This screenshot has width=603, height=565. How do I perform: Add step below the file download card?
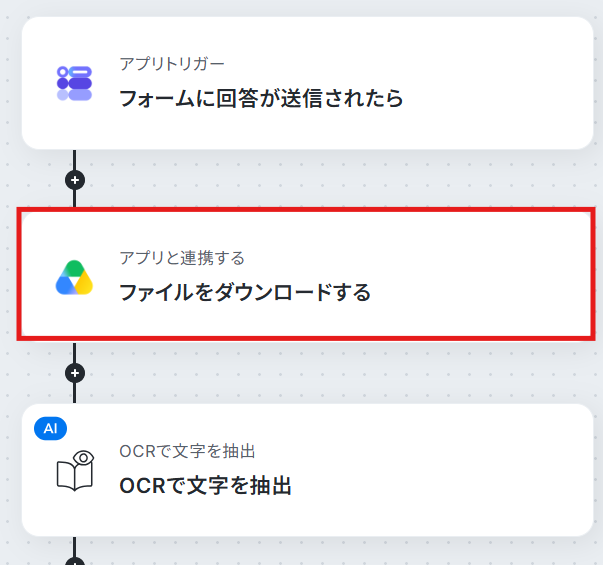pyautogui.click(x=75, y=373)
